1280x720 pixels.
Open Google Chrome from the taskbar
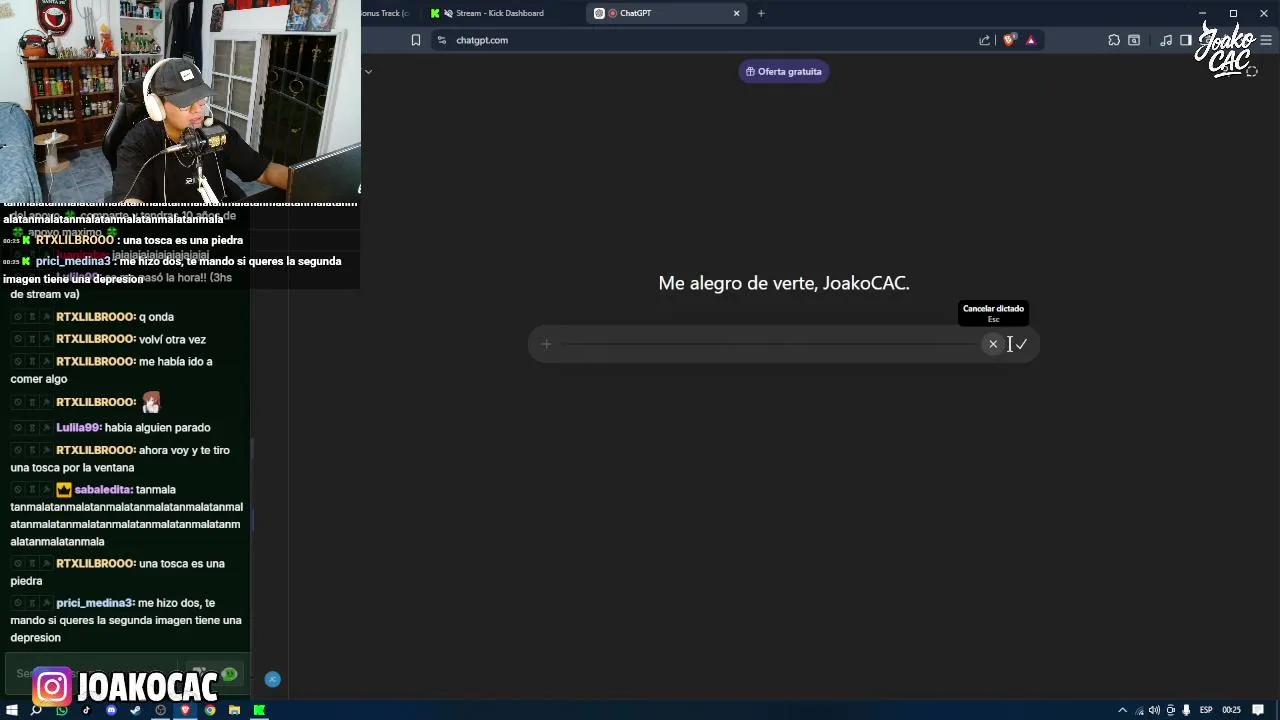(210, 710)
